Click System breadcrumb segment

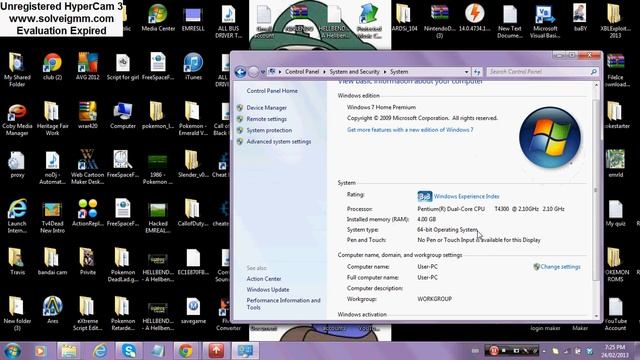(x=399, y=71)
